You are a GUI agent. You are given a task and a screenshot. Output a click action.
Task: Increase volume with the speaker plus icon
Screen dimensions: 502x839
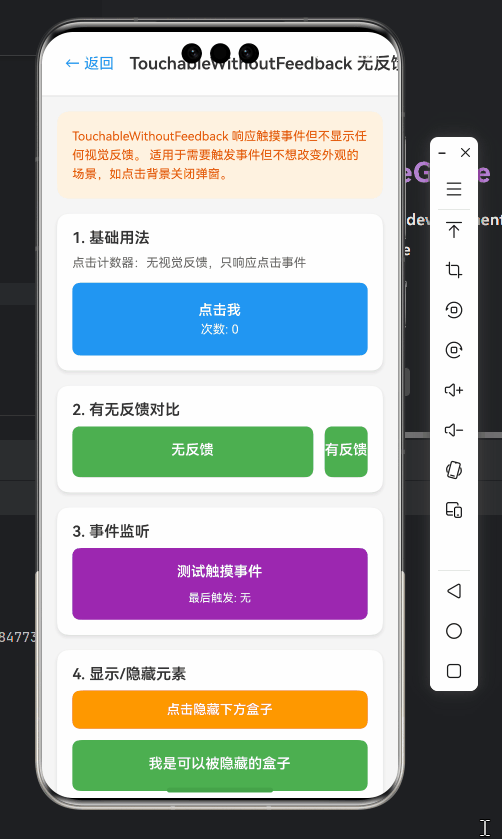point(454,390)
